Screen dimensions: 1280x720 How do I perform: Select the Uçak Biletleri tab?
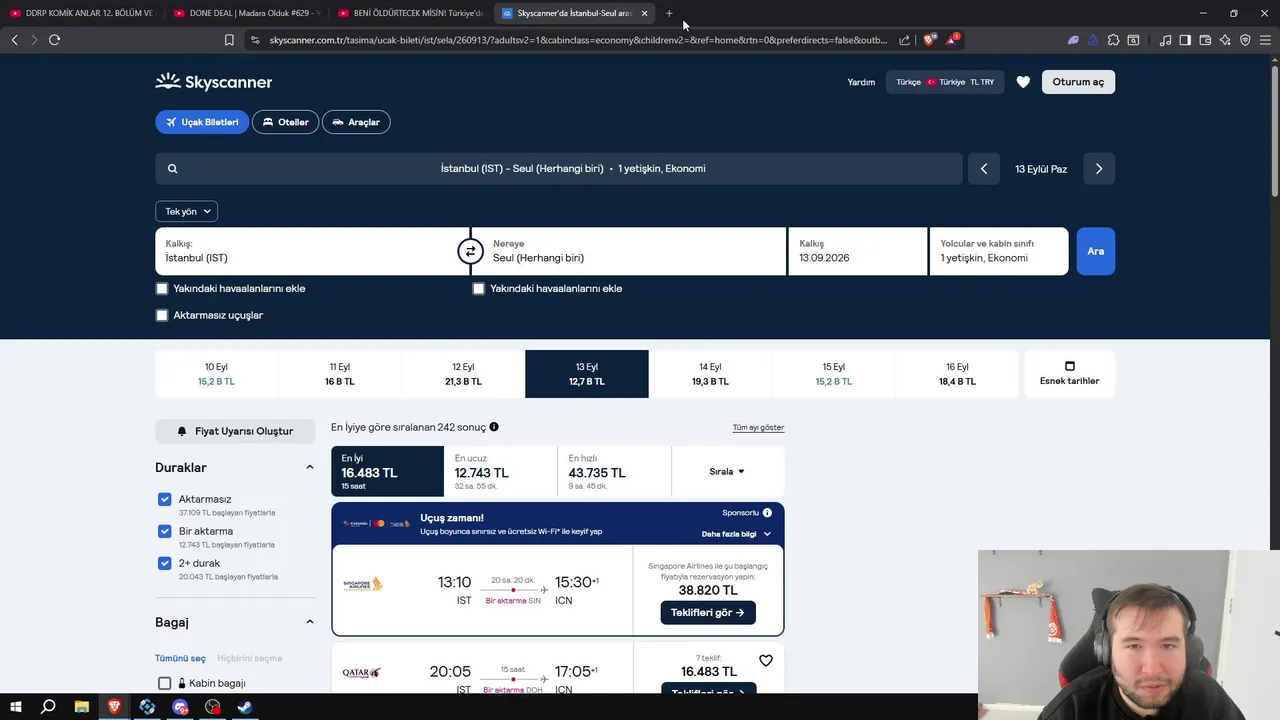tap(202, 122)
